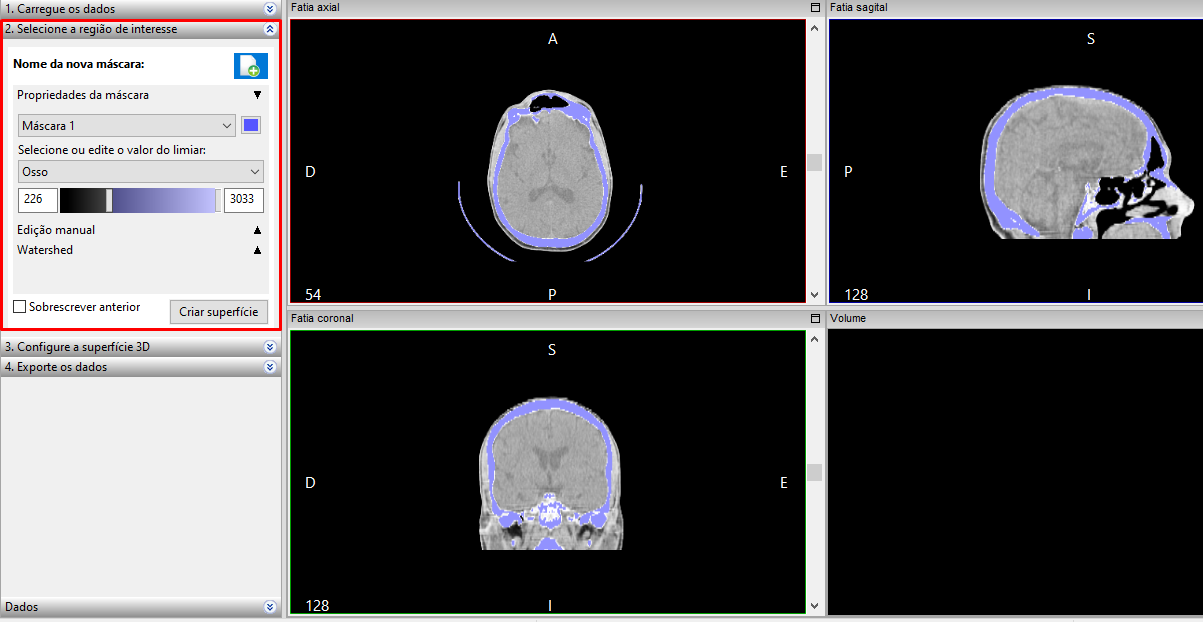Click the create new mask icon
Viewport: 1203px width, 622px height.
pyautogui.click(x=251, y=66)
